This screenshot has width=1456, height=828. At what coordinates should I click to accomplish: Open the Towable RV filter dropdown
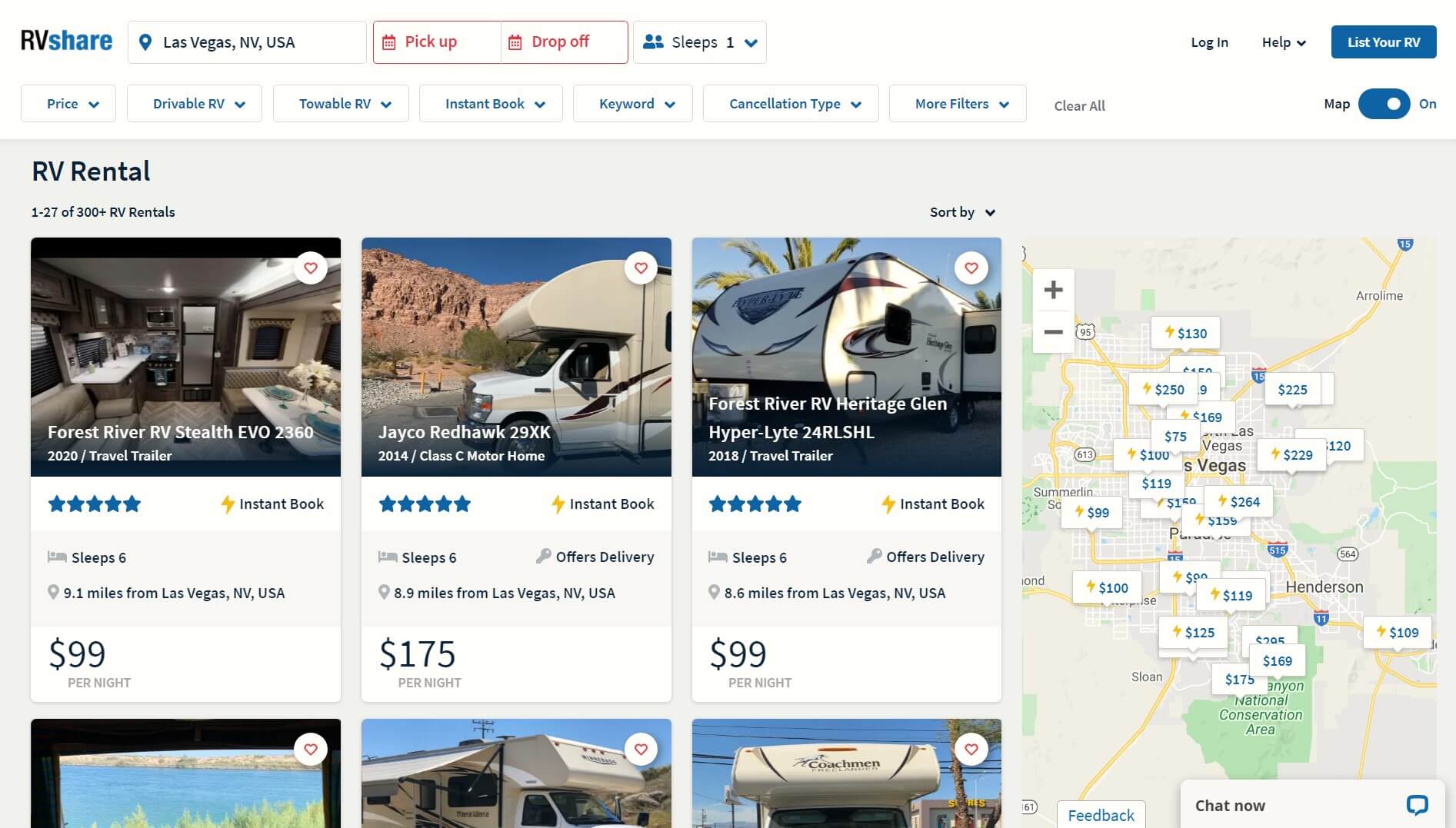341,103
